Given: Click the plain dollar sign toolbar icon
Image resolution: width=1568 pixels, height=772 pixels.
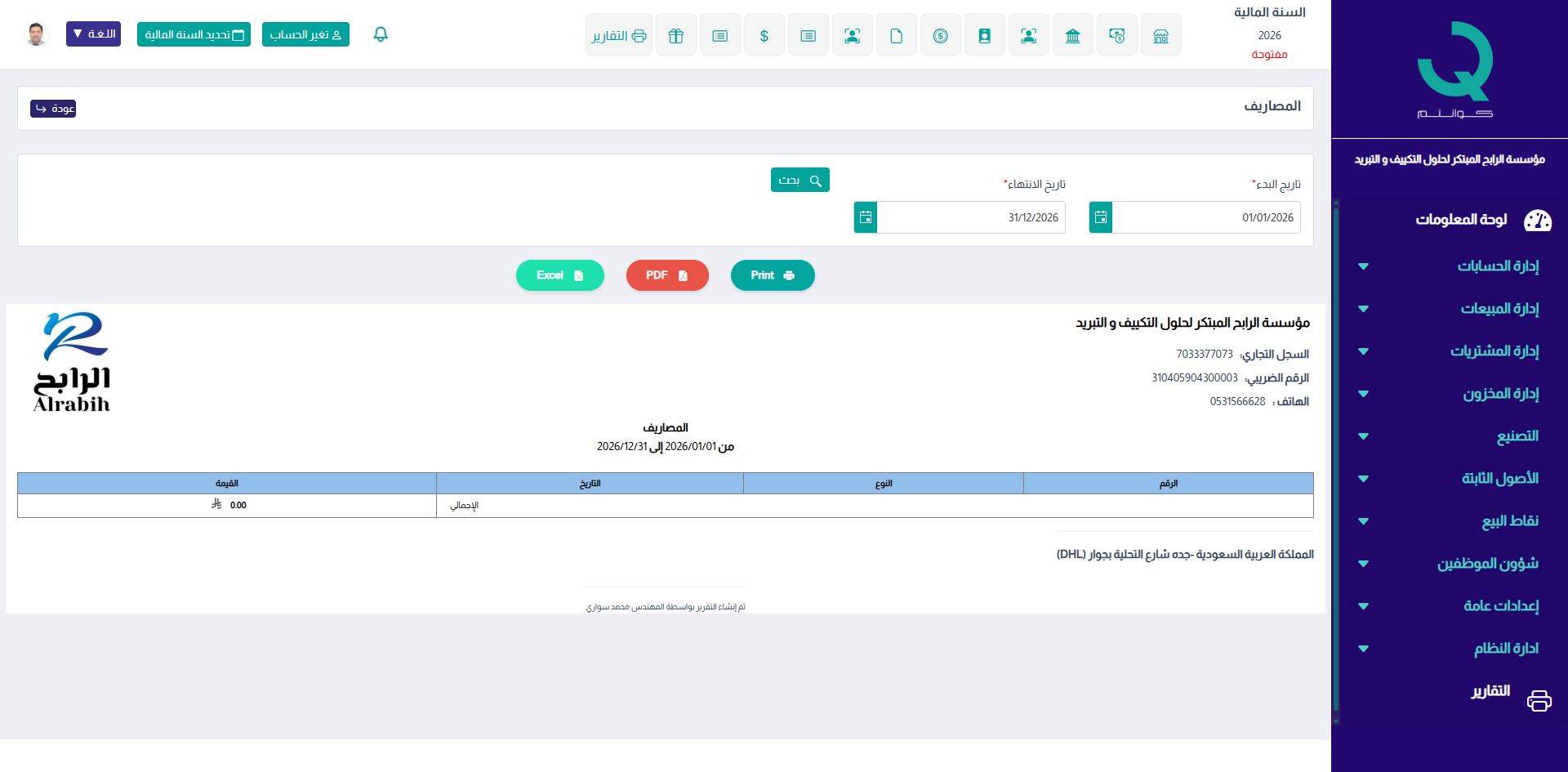Looking at the screenshot, I should click(764, 35).
